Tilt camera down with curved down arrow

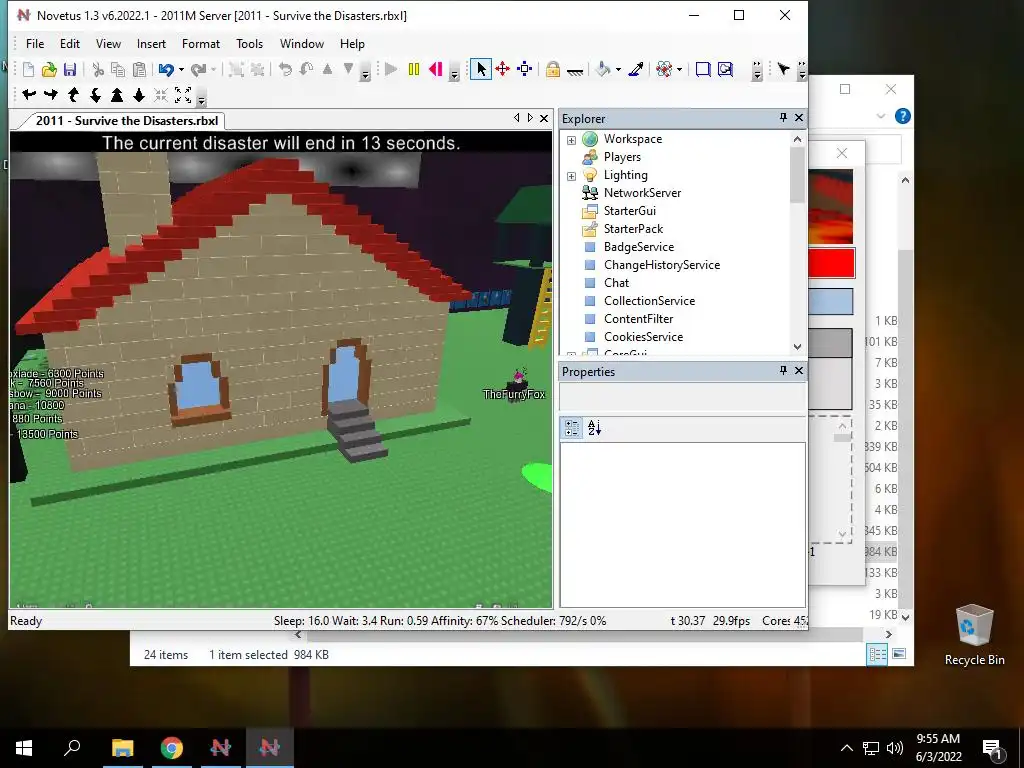point(95,95)
